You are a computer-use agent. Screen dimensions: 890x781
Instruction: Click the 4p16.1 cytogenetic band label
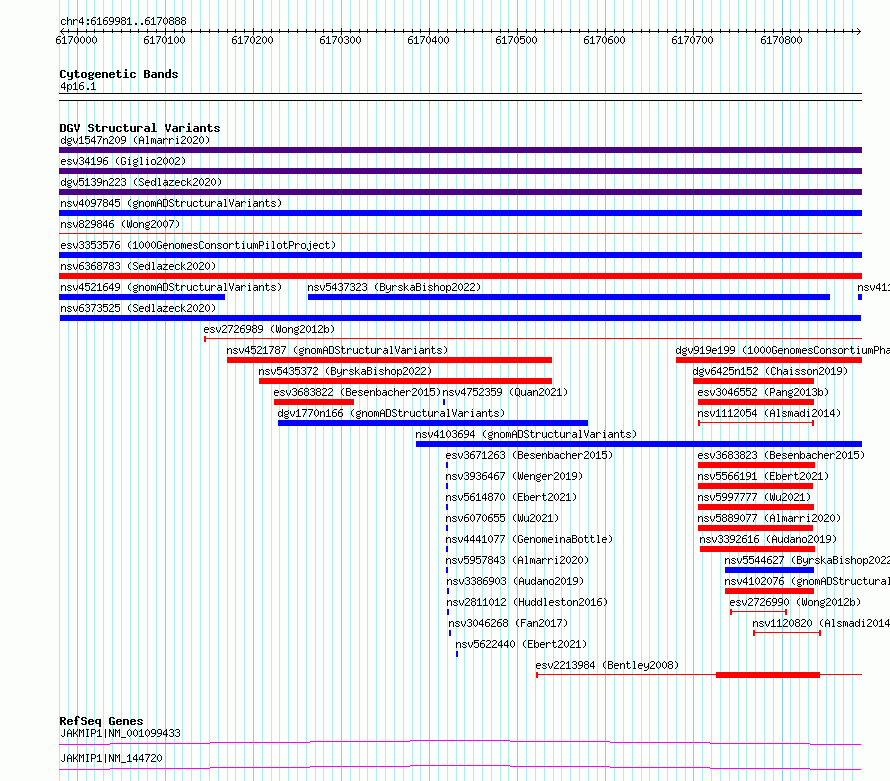coord(78,86)
